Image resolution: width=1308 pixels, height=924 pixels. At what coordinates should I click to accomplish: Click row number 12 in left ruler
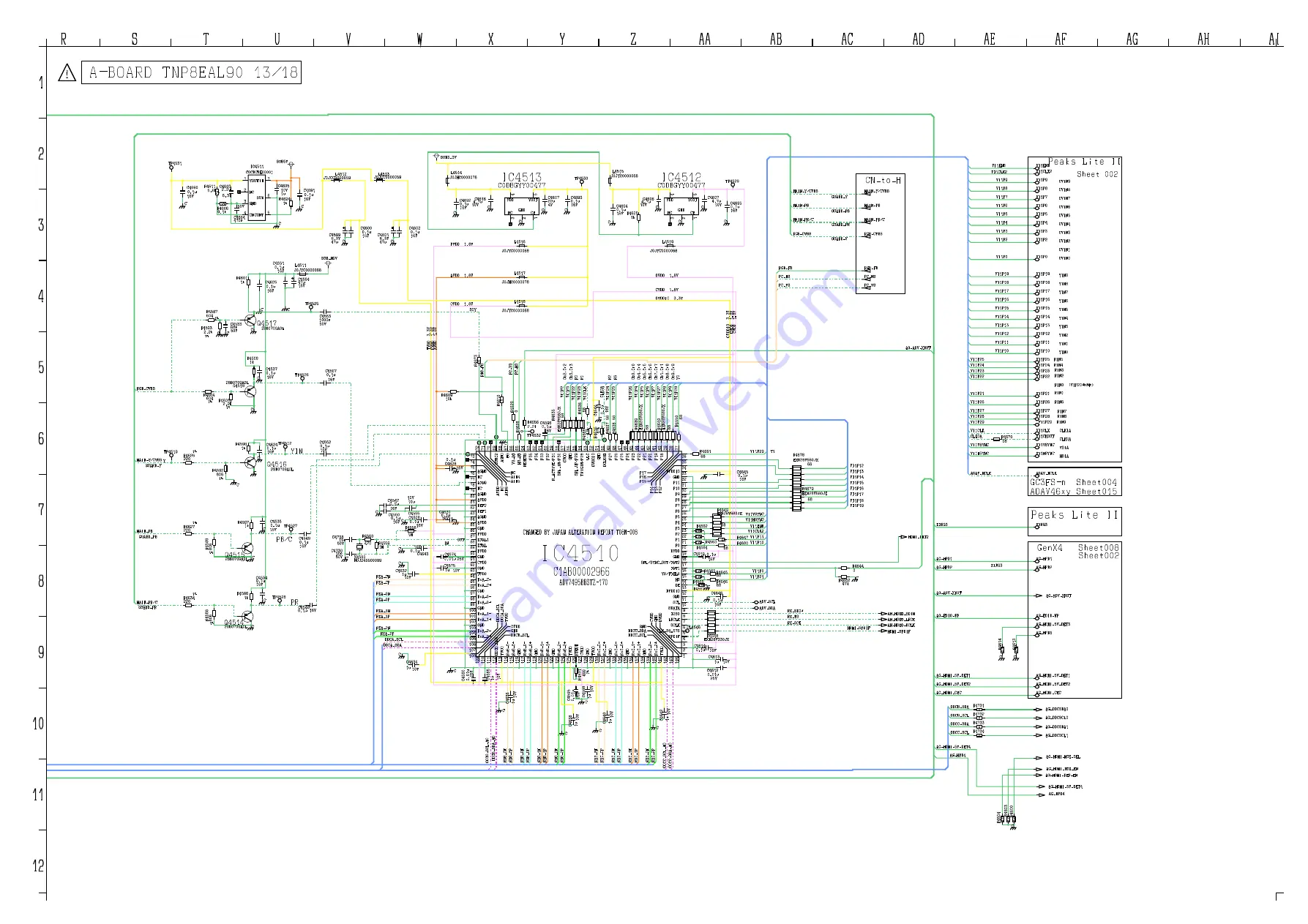click(x=38, y=865)
